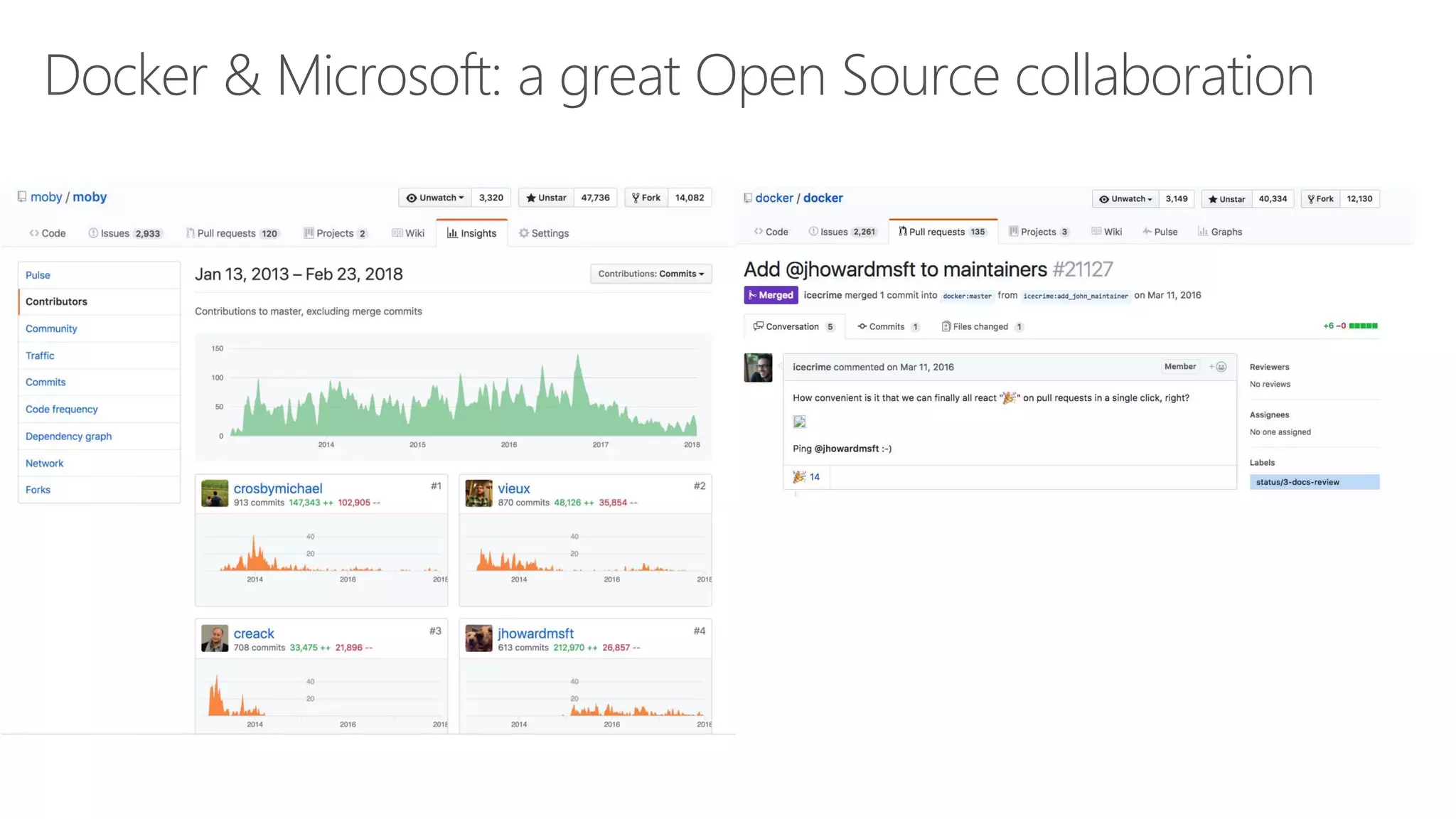Screen dimensions: 1456x819
Task: Open the Files changed tab
Action: (980, 327)
